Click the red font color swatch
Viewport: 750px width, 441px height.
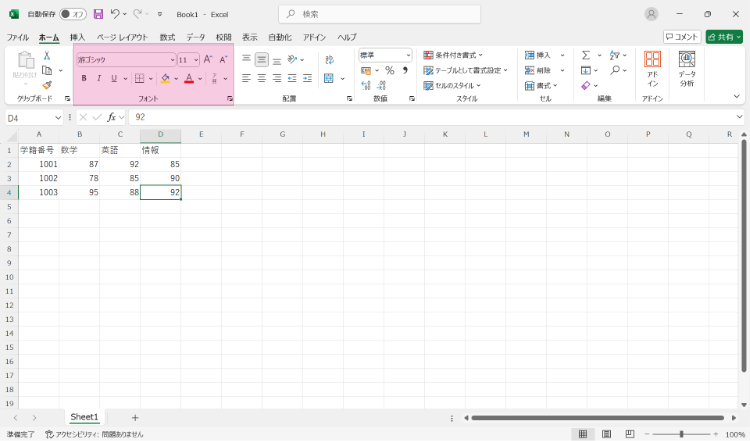coord(187,78)
